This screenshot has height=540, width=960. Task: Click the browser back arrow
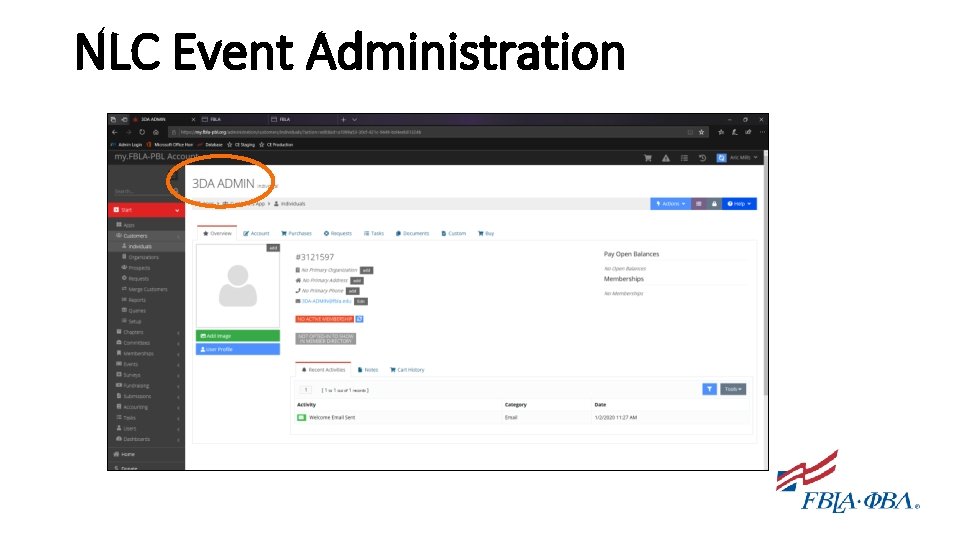tap(114, 132)
